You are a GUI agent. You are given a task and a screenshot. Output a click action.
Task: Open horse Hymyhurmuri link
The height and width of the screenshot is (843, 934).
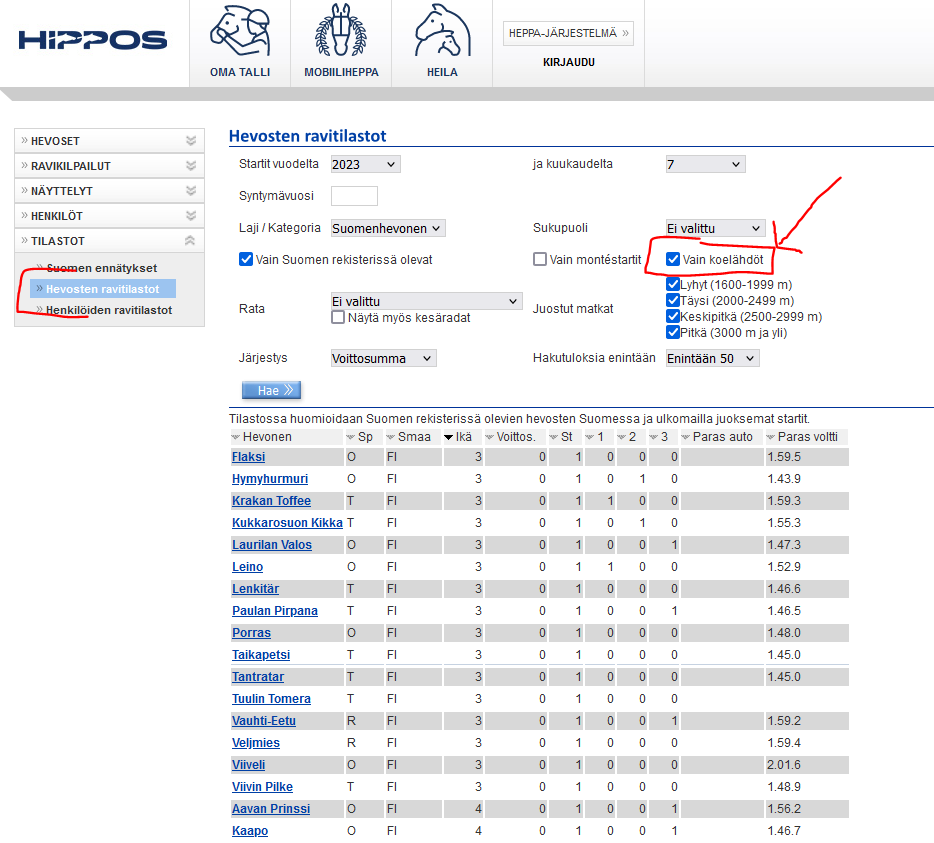pos(270,479)
